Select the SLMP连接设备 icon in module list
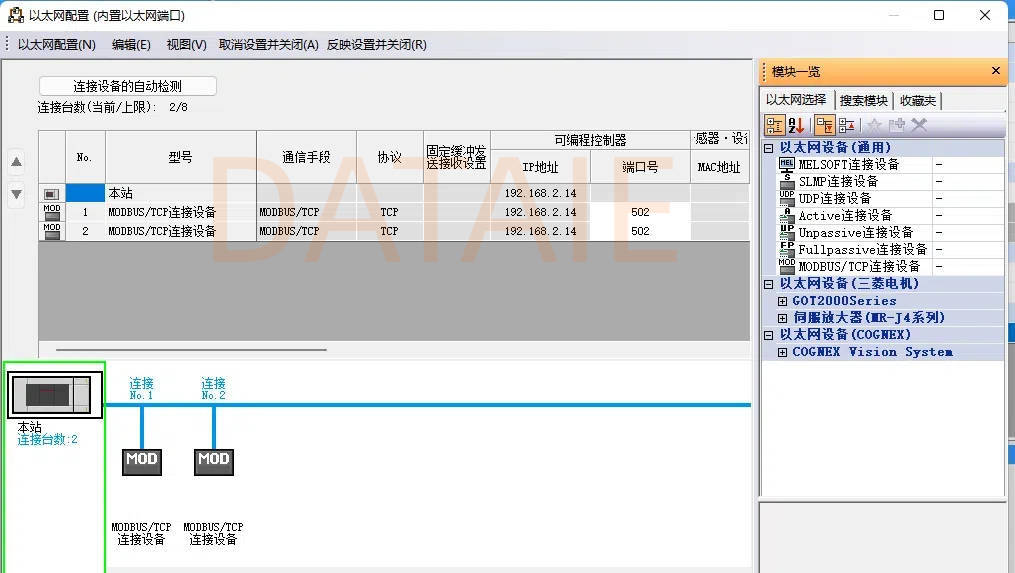The image size is (1015, 573). 786,181
